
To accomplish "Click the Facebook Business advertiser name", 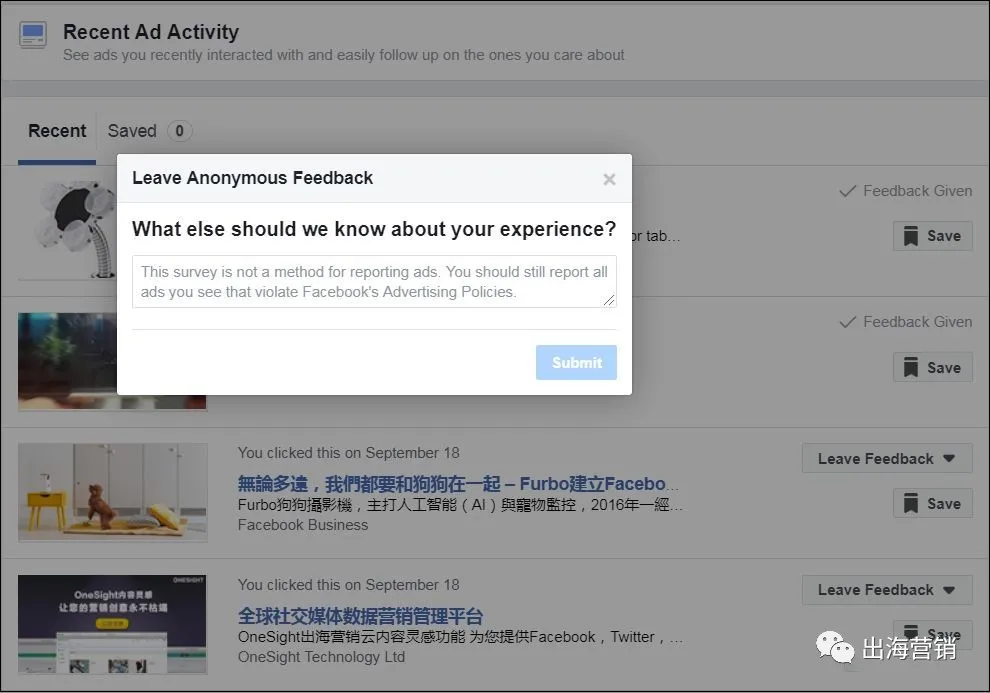I will pos(302,525).
